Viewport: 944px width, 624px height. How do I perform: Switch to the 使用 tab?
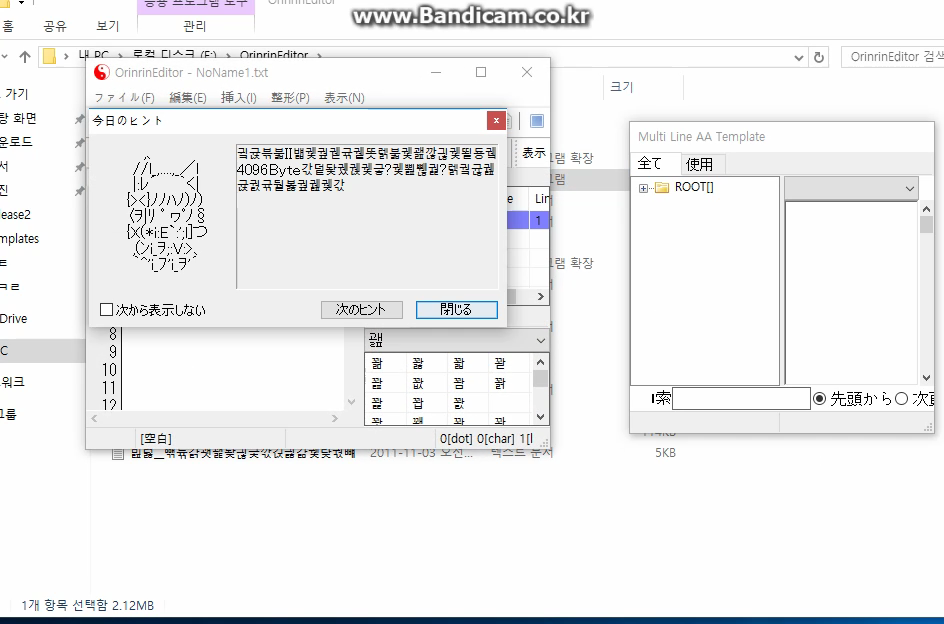coord(699,164)
